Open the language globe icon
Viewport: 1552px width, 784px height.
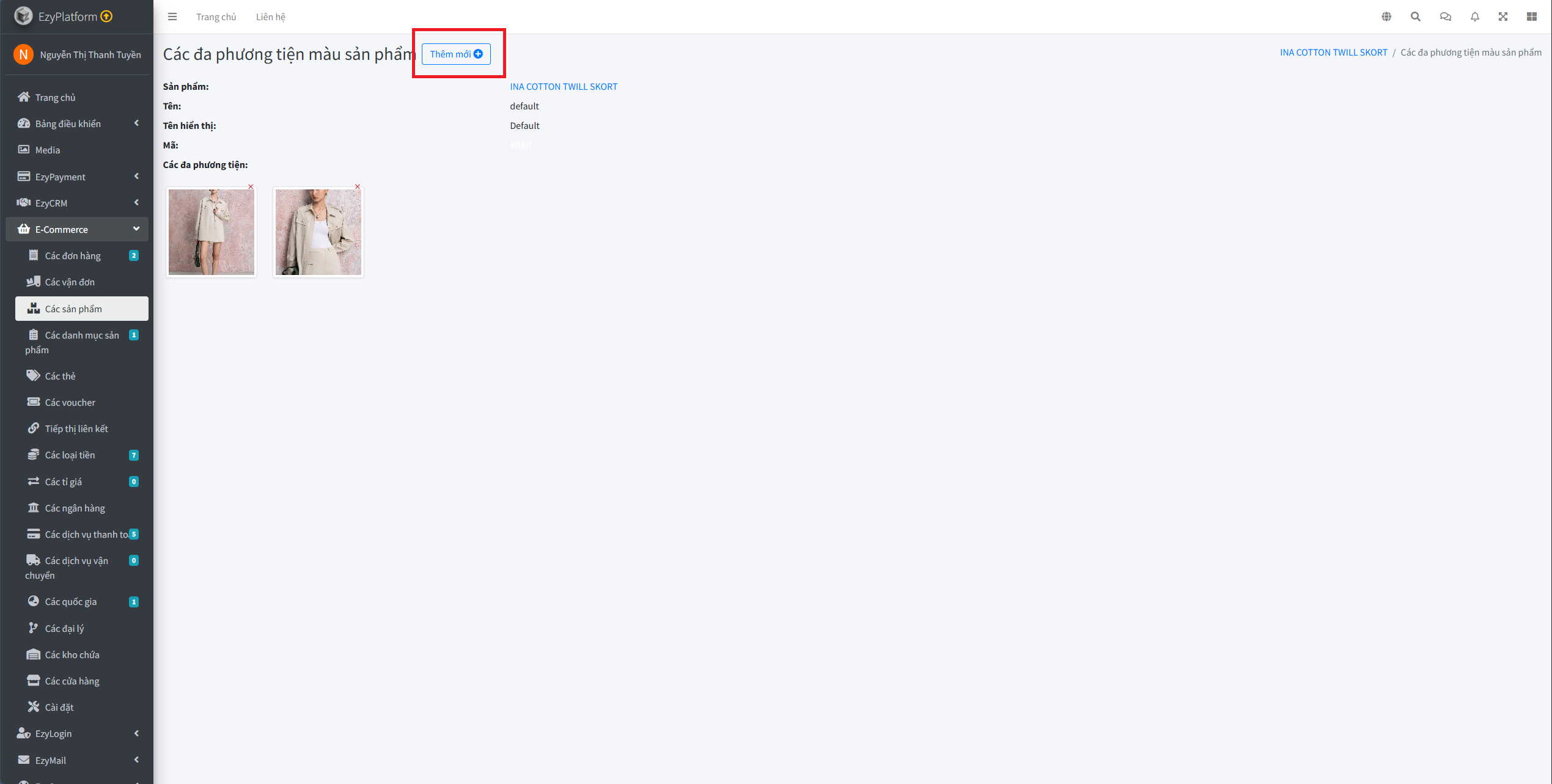tap(1386, 16)
